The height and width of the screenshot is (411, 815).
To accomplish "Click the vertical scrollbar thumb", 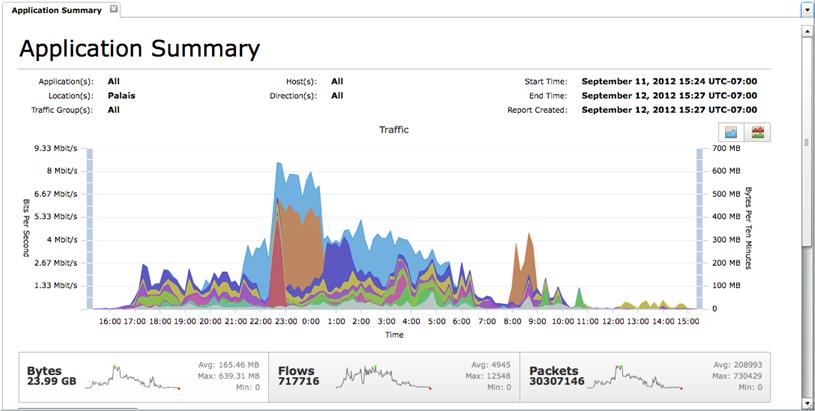I will pyautogui.click(x=807, y=143).
